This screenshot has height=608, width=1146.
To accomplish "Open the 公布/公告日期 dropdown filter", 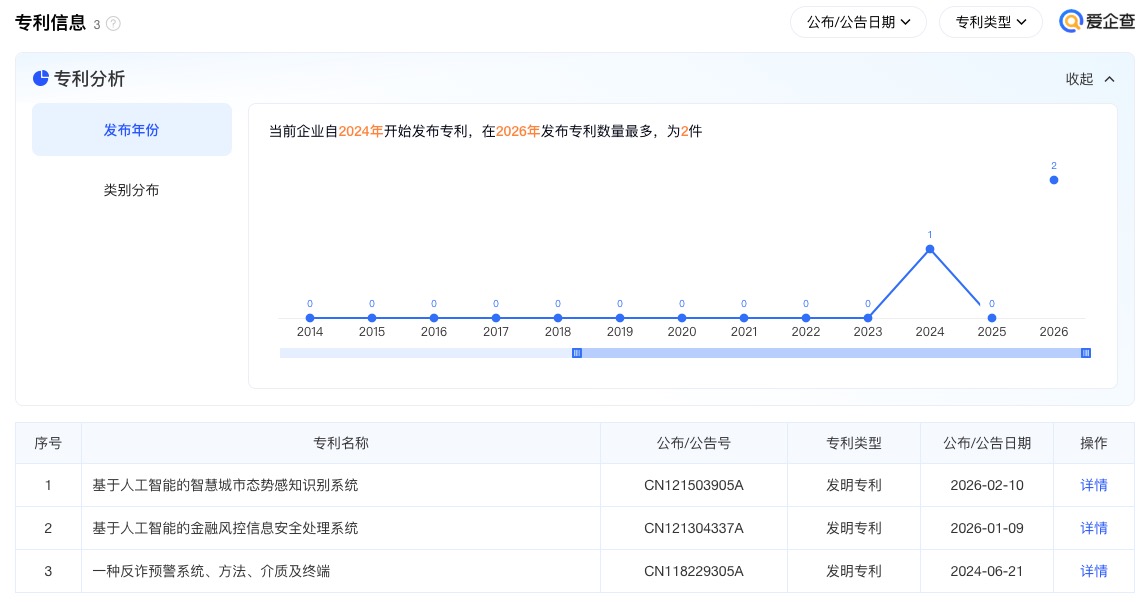I will coord(858,22).
